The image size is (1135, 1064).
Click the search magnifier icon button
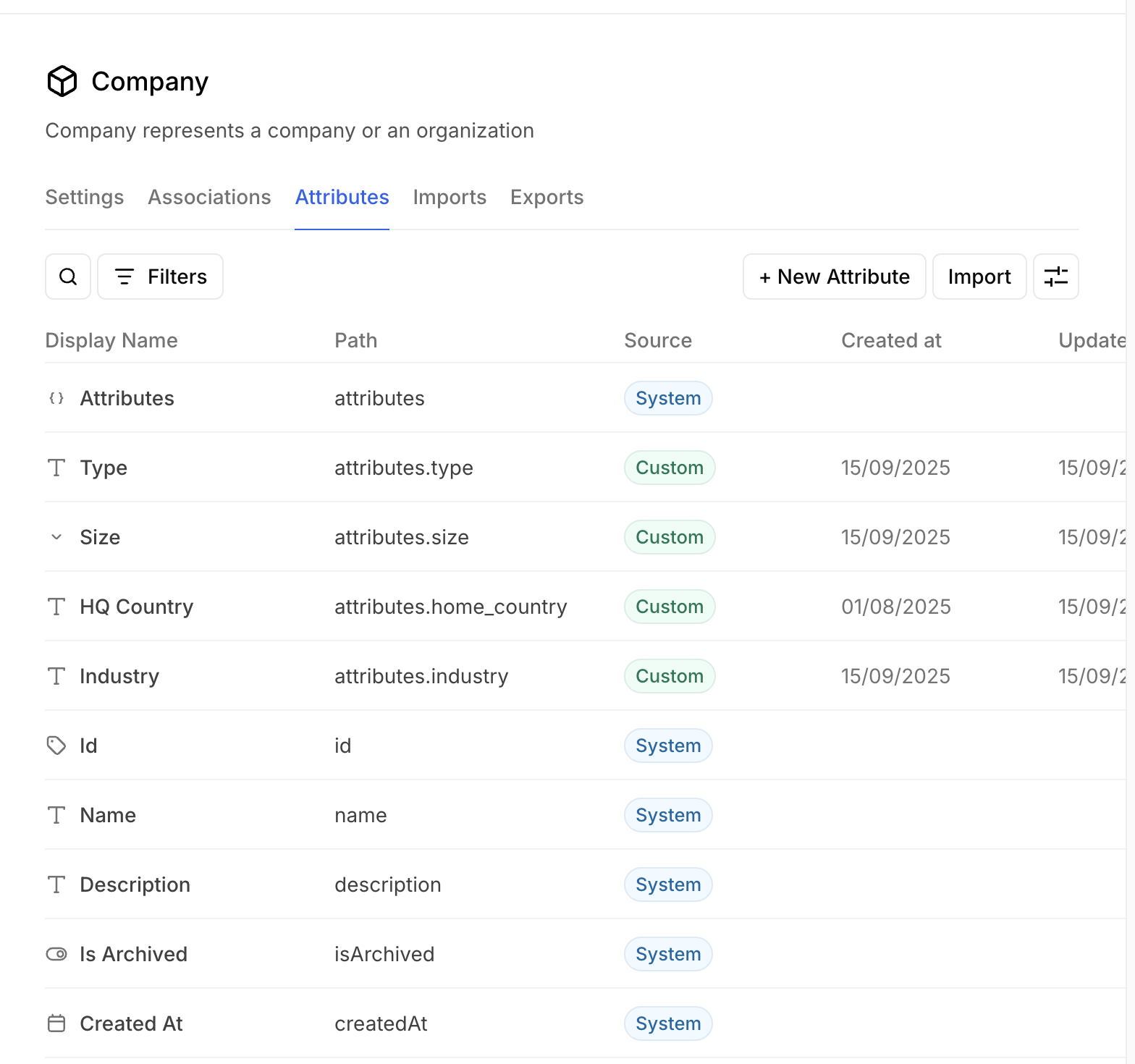(x=68, y=276)
